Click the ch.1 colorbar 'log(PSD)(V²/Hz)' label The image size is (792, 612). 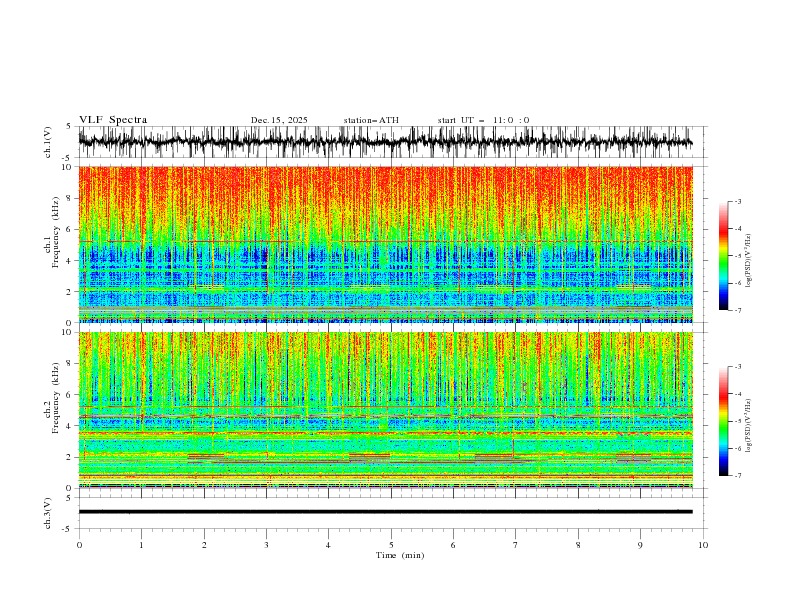click(749, 261)
